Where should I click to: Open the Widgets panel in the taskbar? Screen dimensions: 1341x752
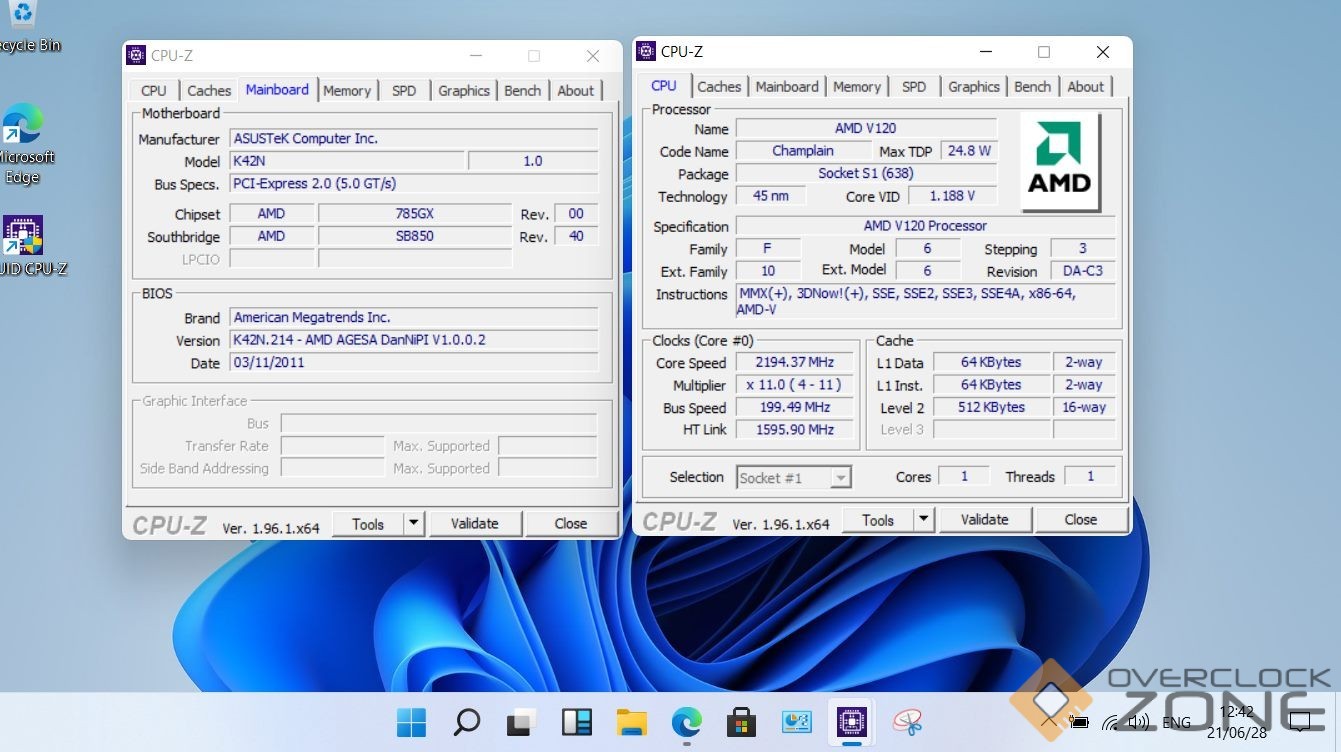[576, 721]
